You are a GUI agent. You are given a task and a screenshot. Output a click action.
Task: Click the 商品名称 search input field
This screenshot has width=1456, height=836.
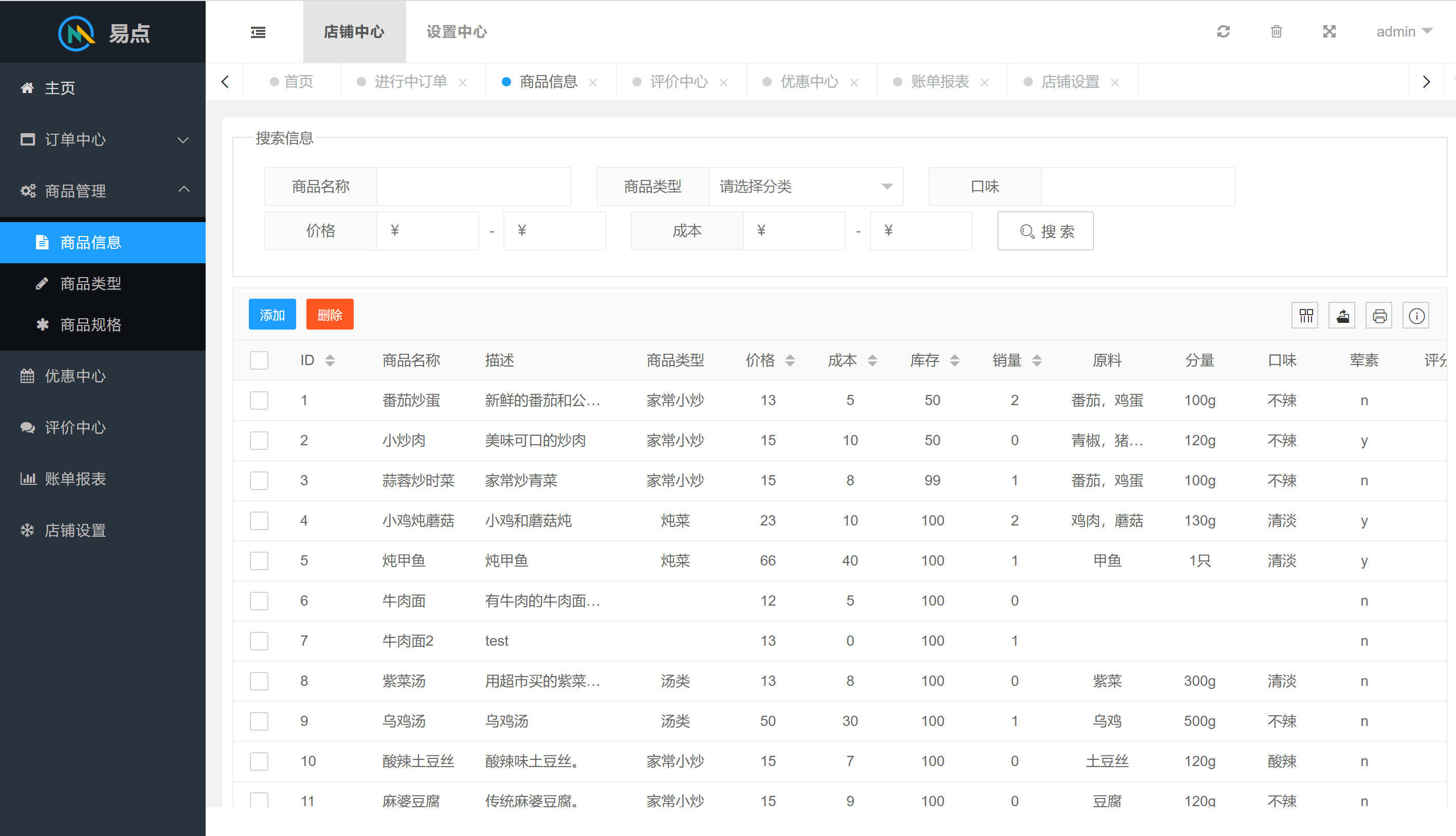tap(473, 187)
